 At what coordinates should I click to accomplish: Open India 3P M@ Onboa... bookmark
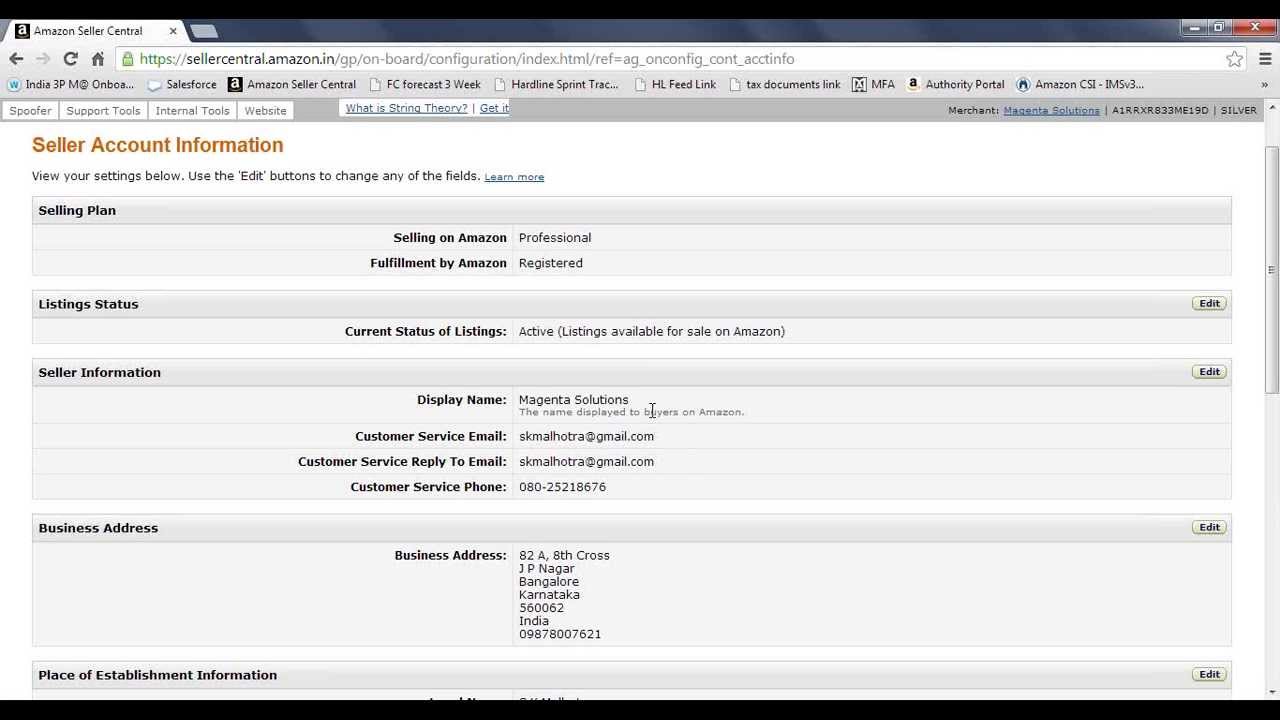tap(70, 84)
